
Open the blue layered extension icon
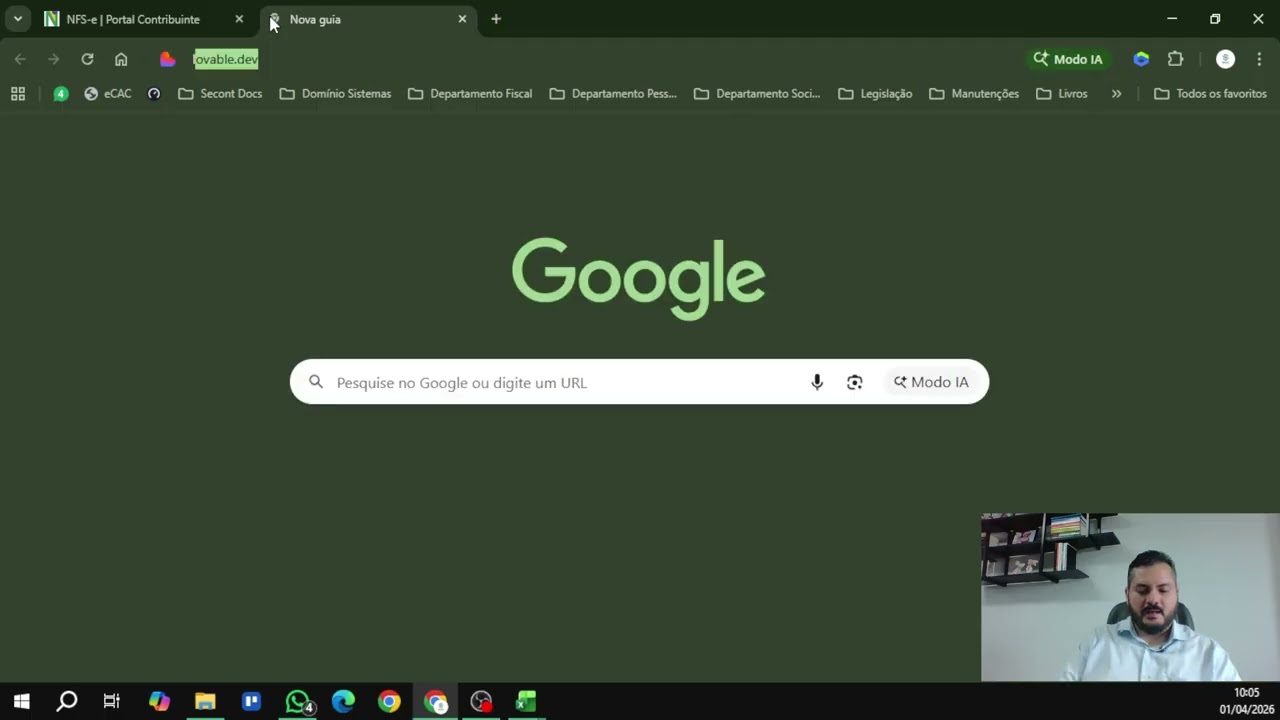(1141, 59)
